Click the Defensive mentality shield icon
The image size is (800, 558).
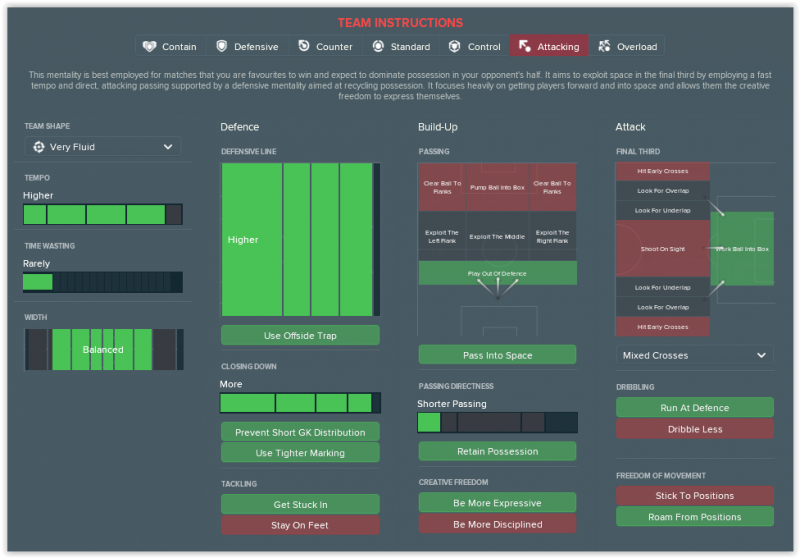coord(222,46)
